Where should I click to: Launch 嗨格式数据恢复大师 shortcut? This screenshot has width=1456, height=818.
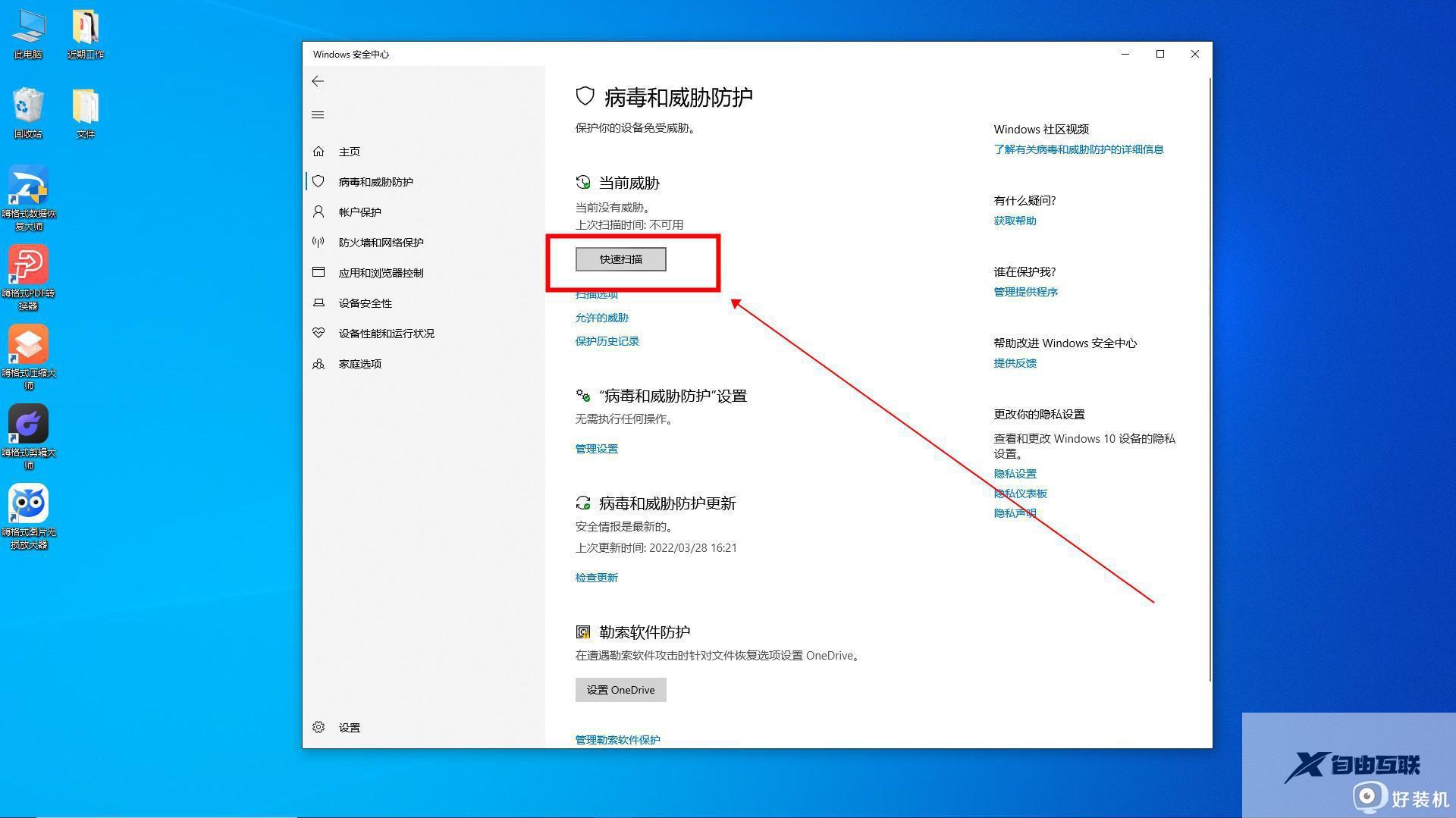[x=29, y=199]
